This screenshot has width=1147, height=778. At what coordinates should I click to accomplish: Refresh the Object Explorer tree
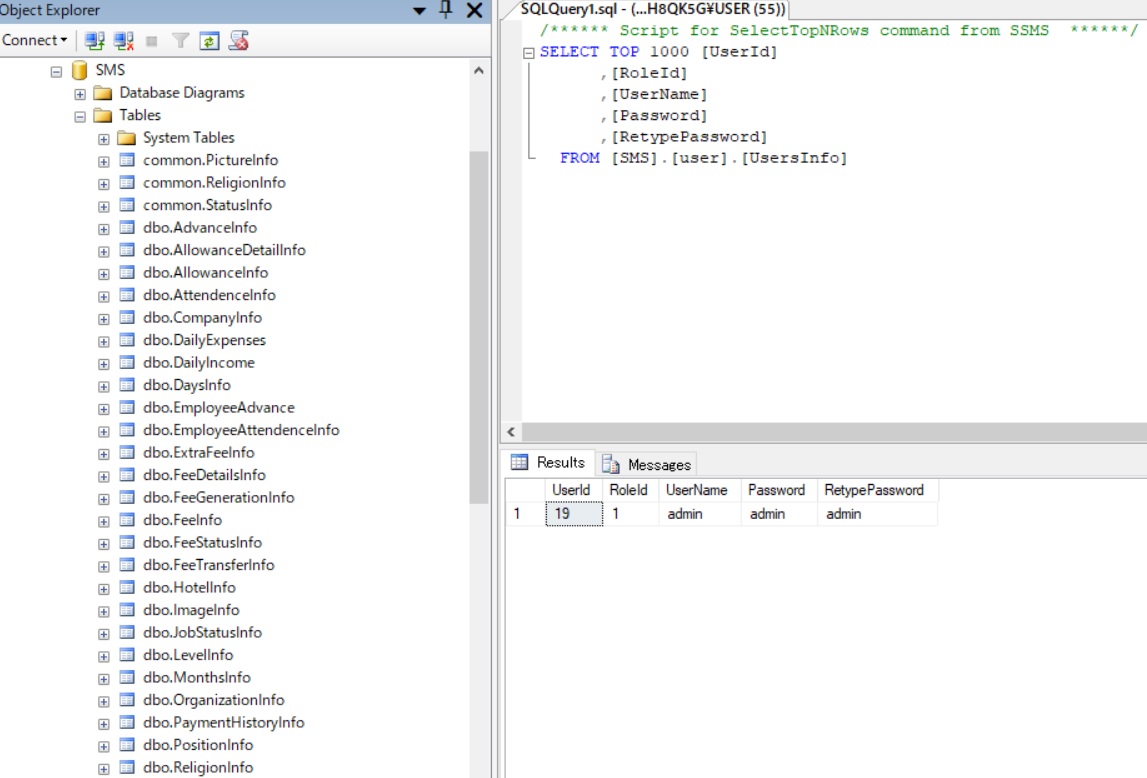click(x=209, y=40)
